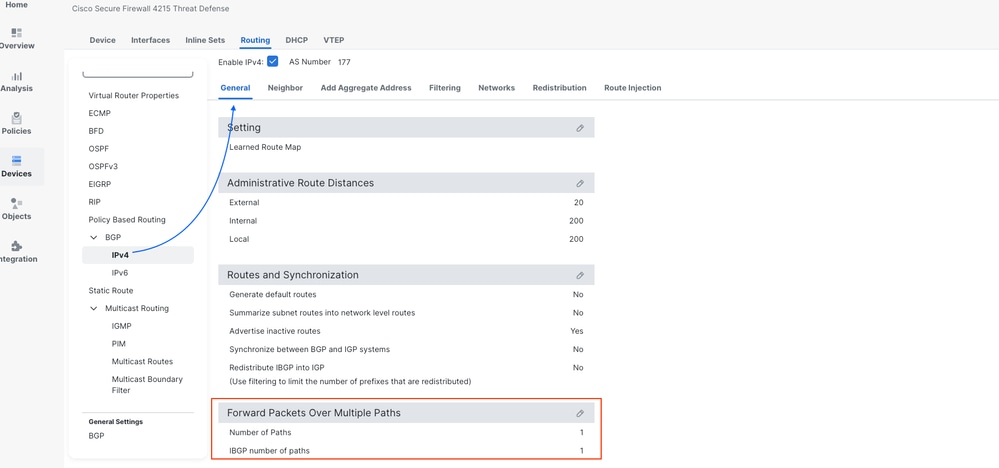Open Static Route settings

point(111,290)
